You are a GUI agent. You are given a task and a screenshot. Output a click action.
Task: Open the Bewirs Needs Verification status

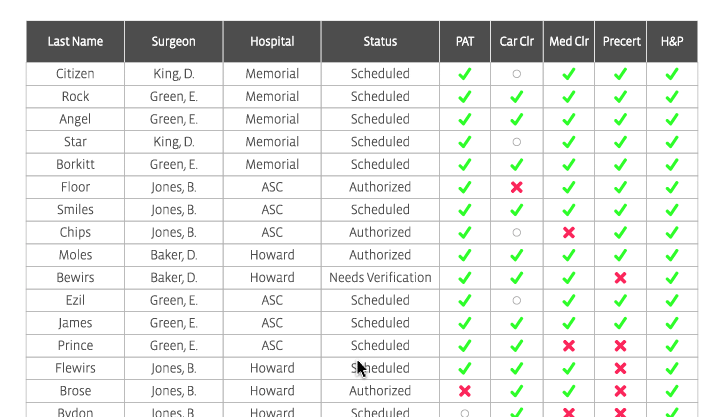pos(380,278)
